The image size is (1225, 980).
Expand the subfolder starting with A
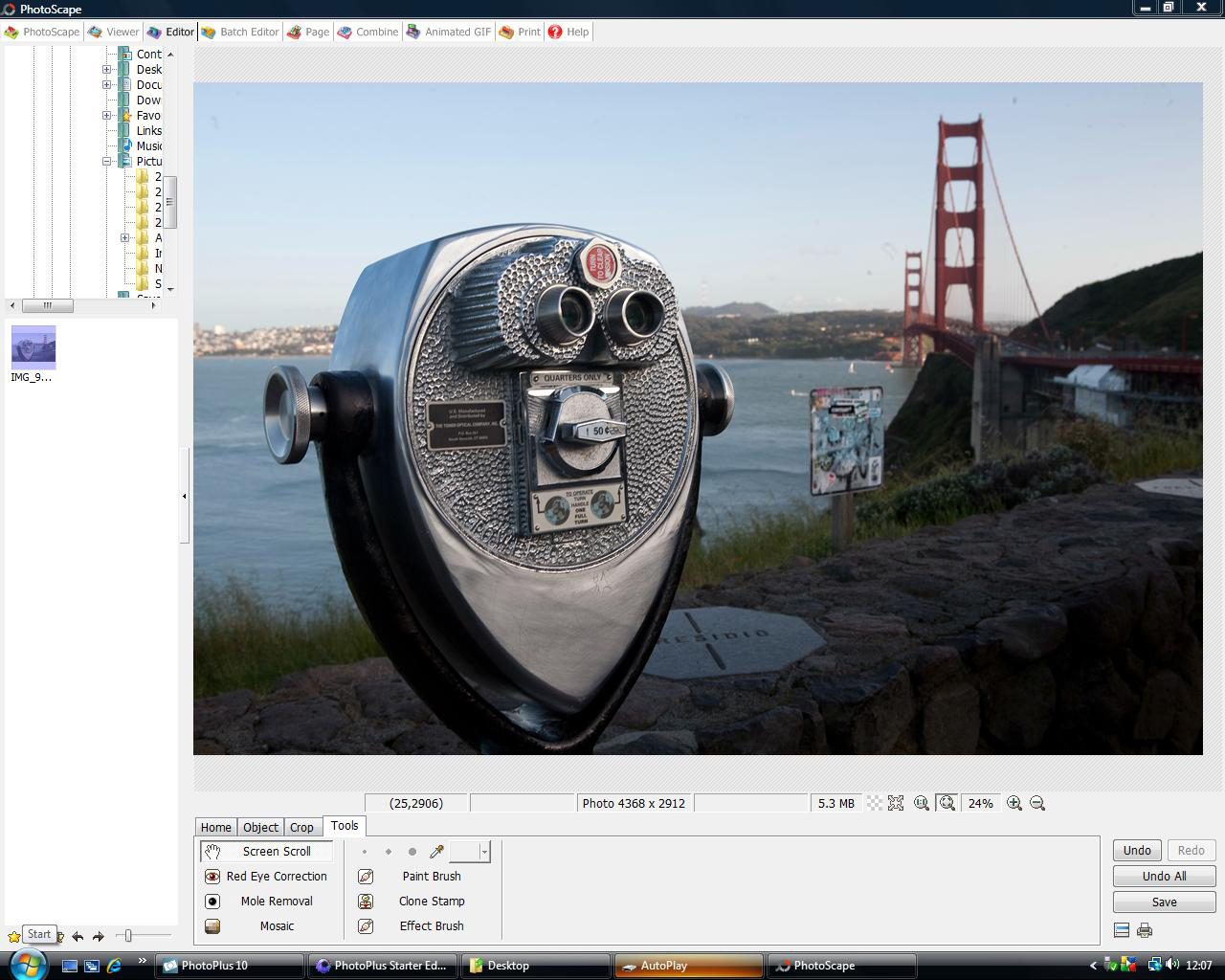point(124,237)
